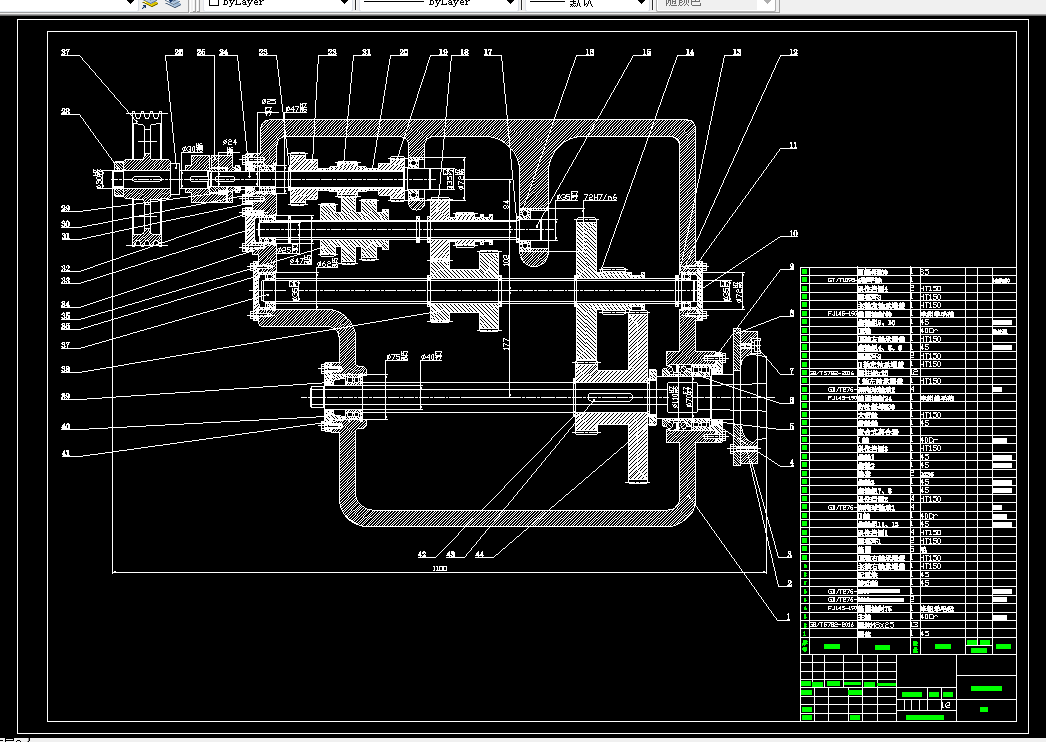Click part callout number 43
Image resolution: width=1046 pixels, height=742 pixels.
451,554
